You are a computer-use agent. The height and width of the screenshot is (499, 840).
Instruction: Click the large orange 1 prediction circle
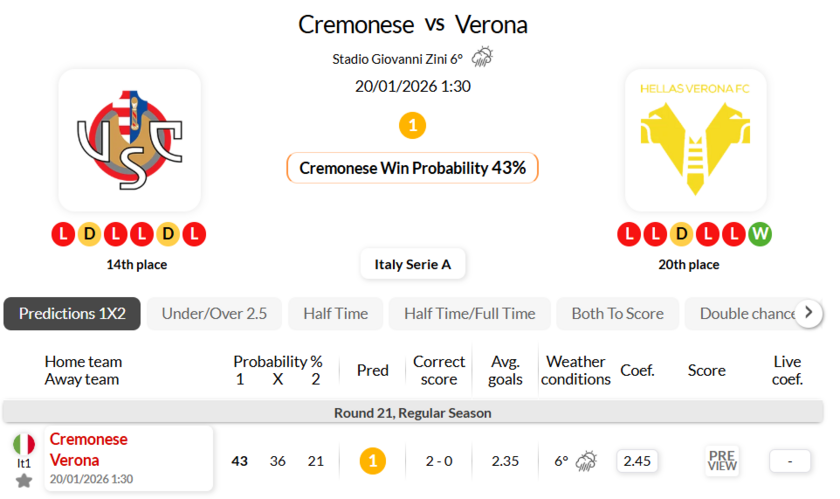412,126
